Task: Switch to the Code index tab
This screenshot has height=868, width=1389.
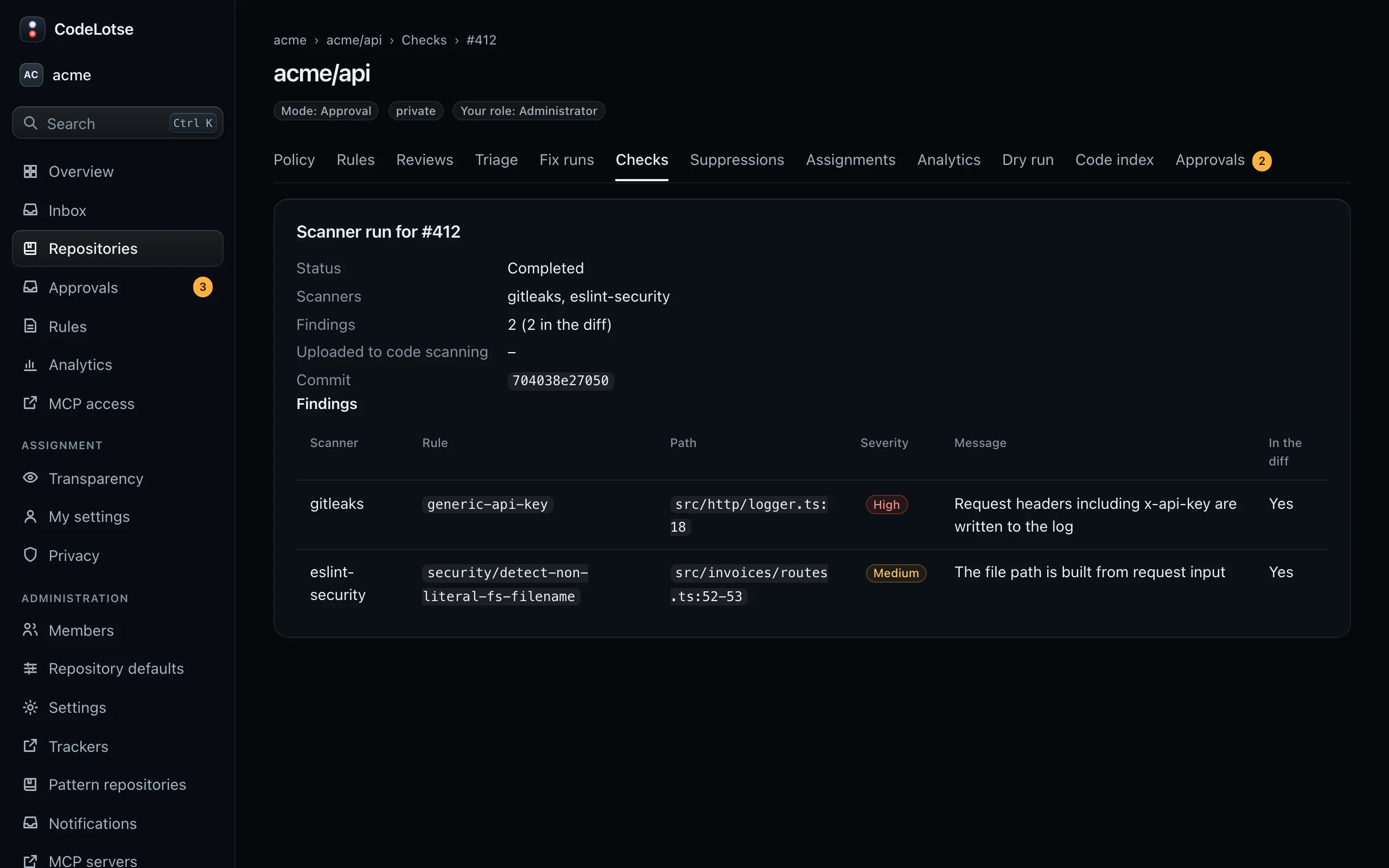Action: point(1114,160)
